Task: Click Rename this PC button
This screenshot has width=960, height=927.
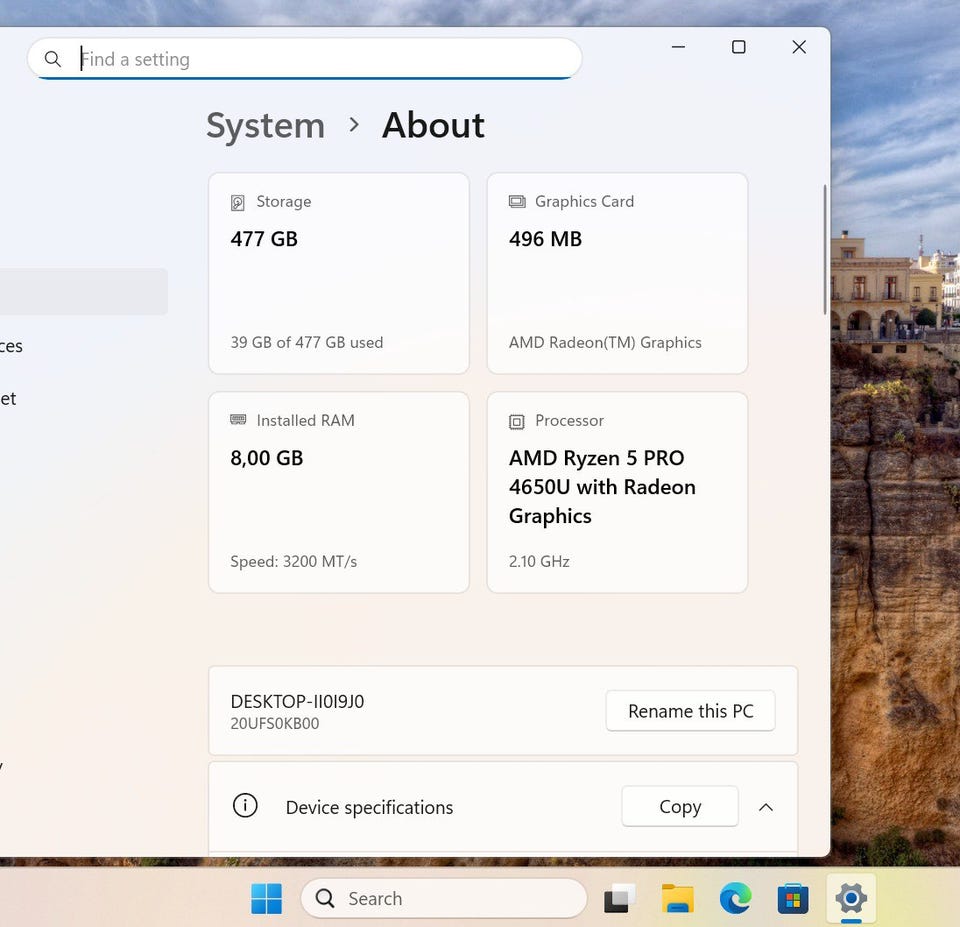Action: pos(691,711)
